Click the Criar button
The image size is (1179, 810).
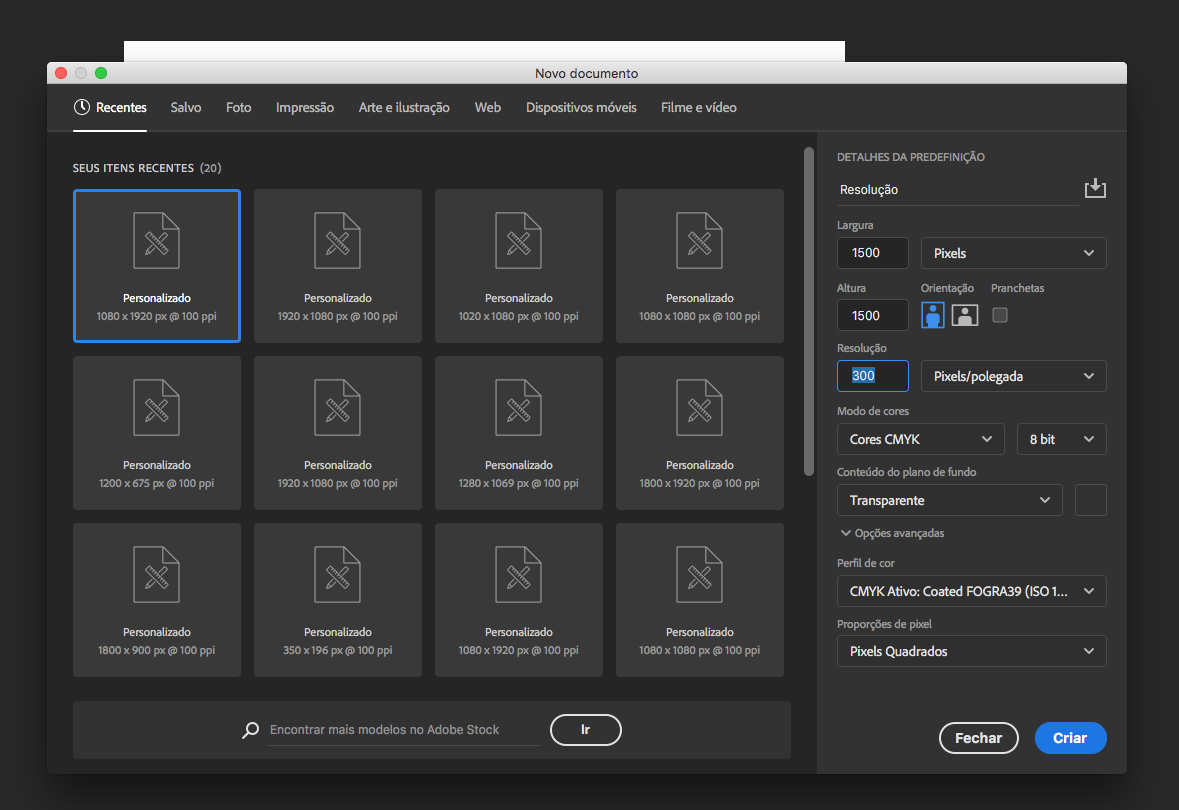[x=1070, y=738]
